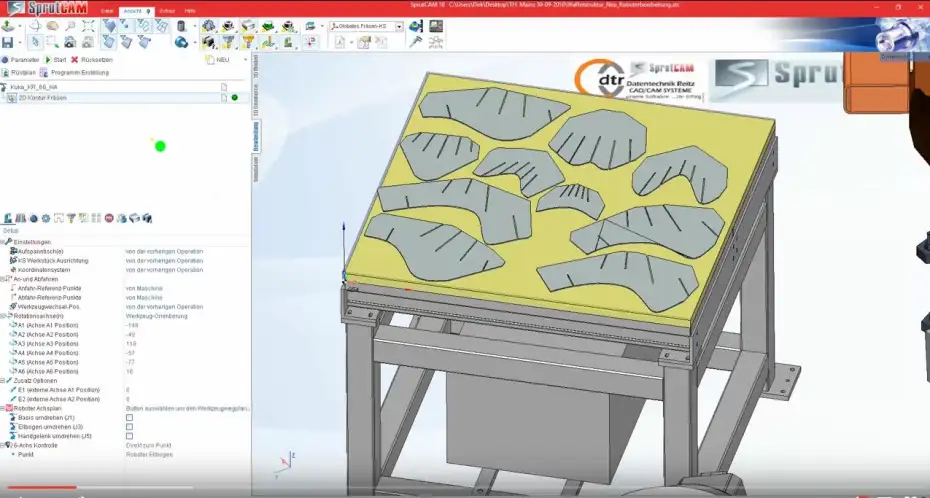Check Ellbogen umdrehen (J3)

pos(129,427)
